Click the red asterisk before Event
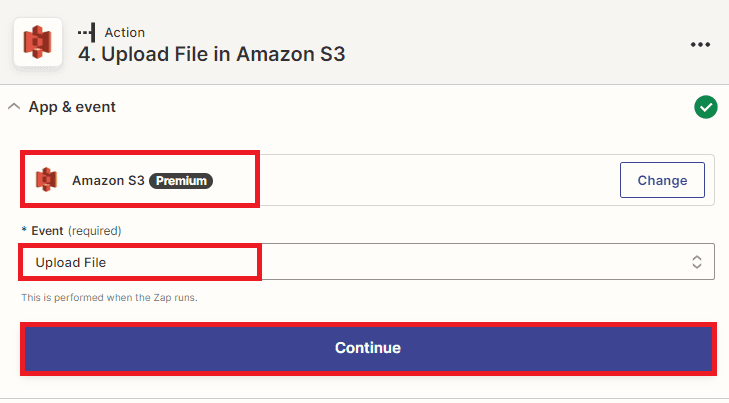Screen dimensions: 729x403 24,230
